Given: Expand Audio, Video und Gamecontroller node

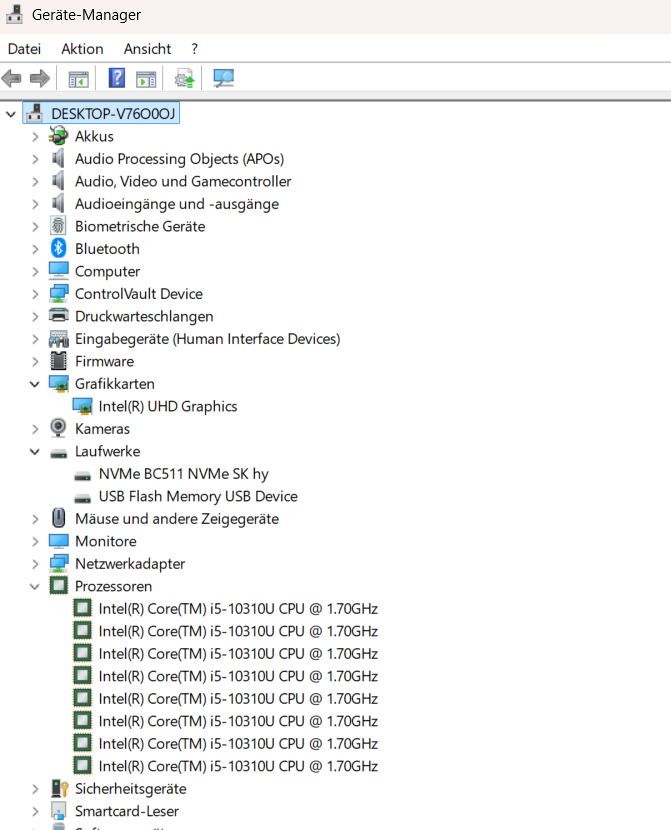Looking at the screenshot, I should pyautogui.click(x=35, y=182).
